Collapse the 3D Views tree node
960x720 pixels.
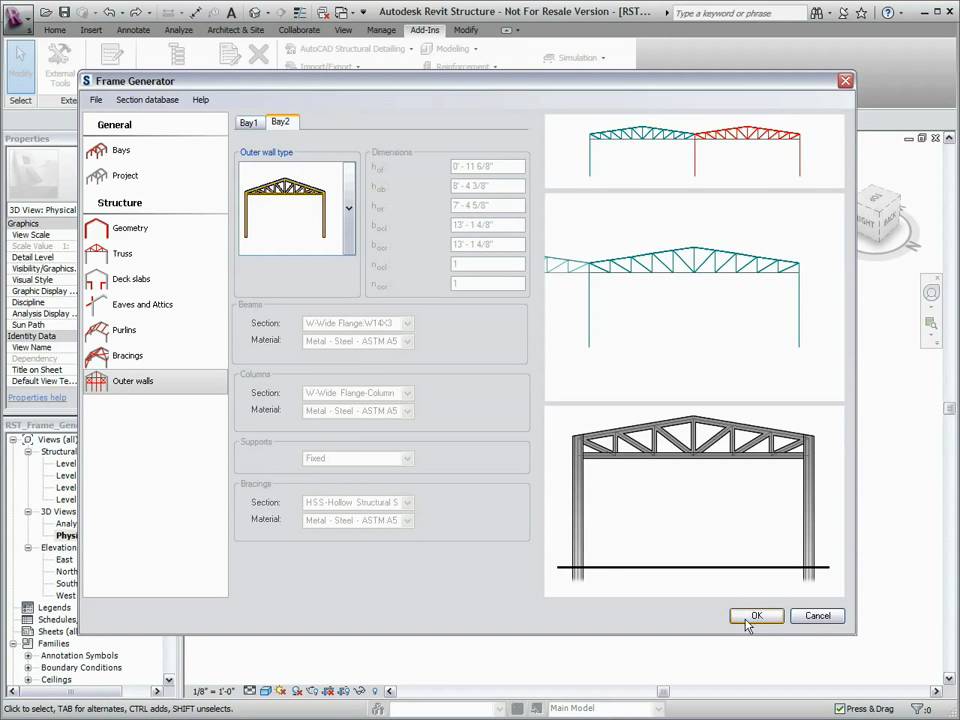pyautogui.click(x=28, y=512)
